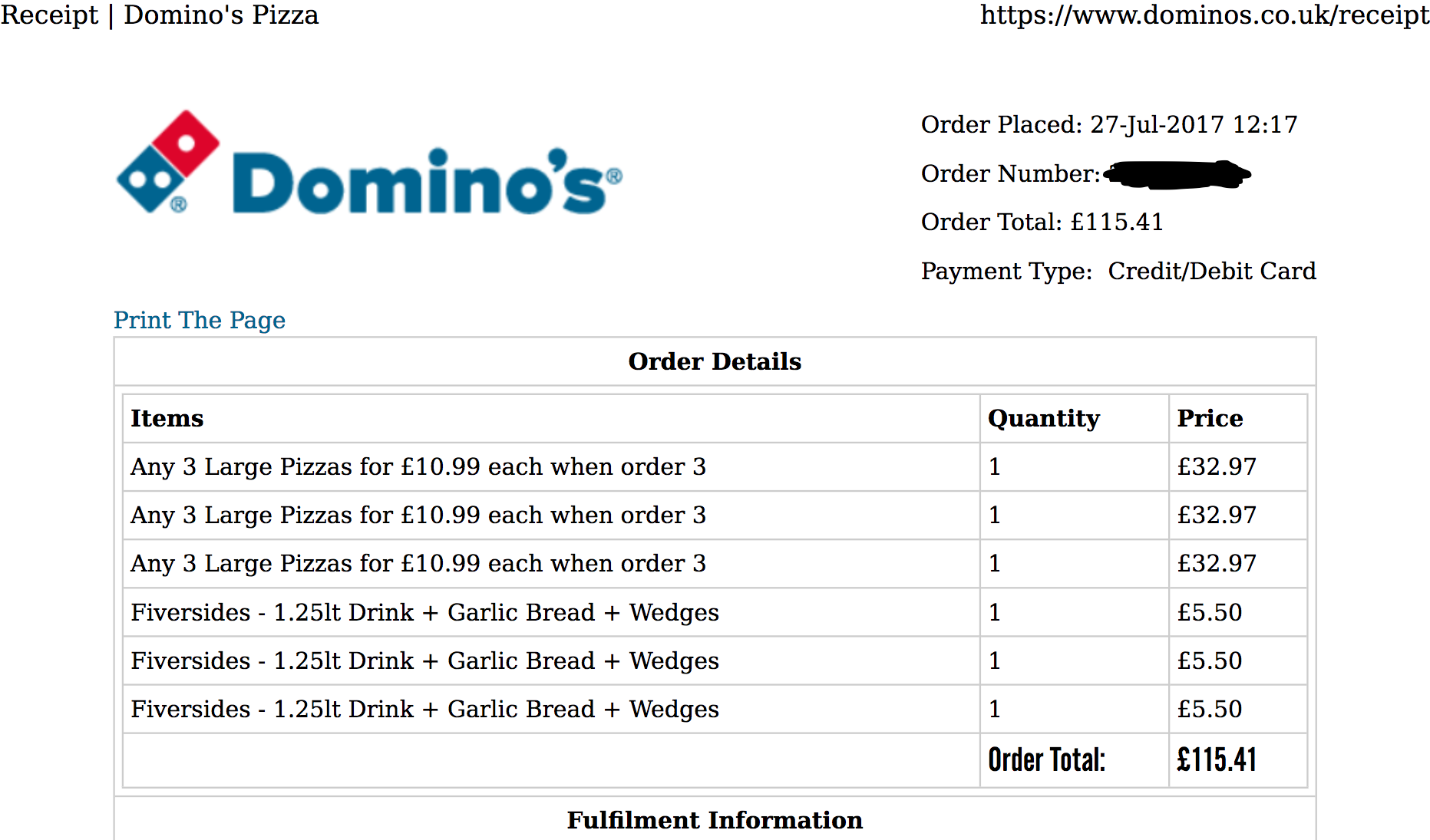The image size is (1430, 840).
Task: Click the bold Order Total label in table
Action: tap(1046, 760)
